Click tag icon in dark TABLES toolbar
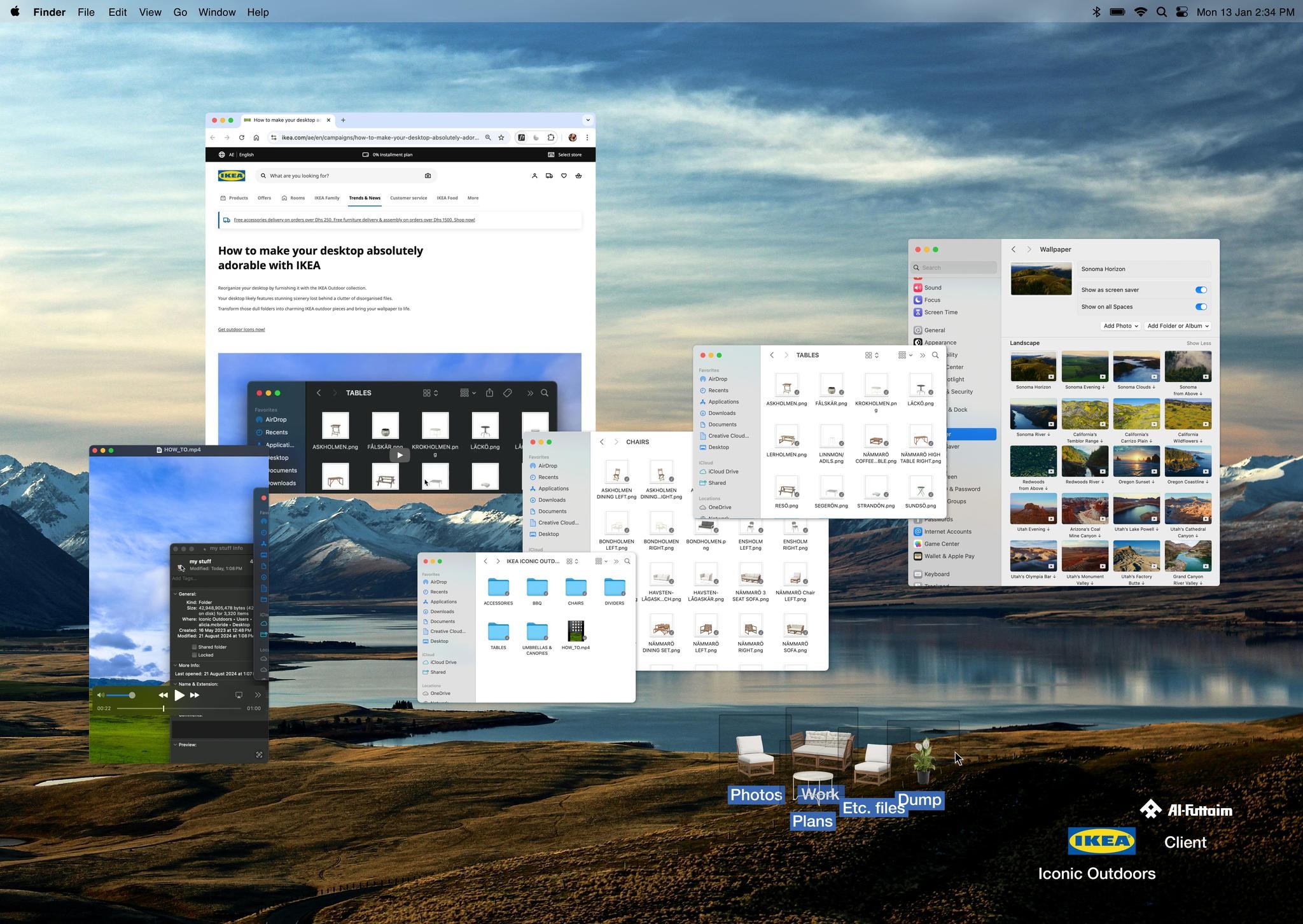This screenshot has width=1303, height=924. [x=508, y=393]
